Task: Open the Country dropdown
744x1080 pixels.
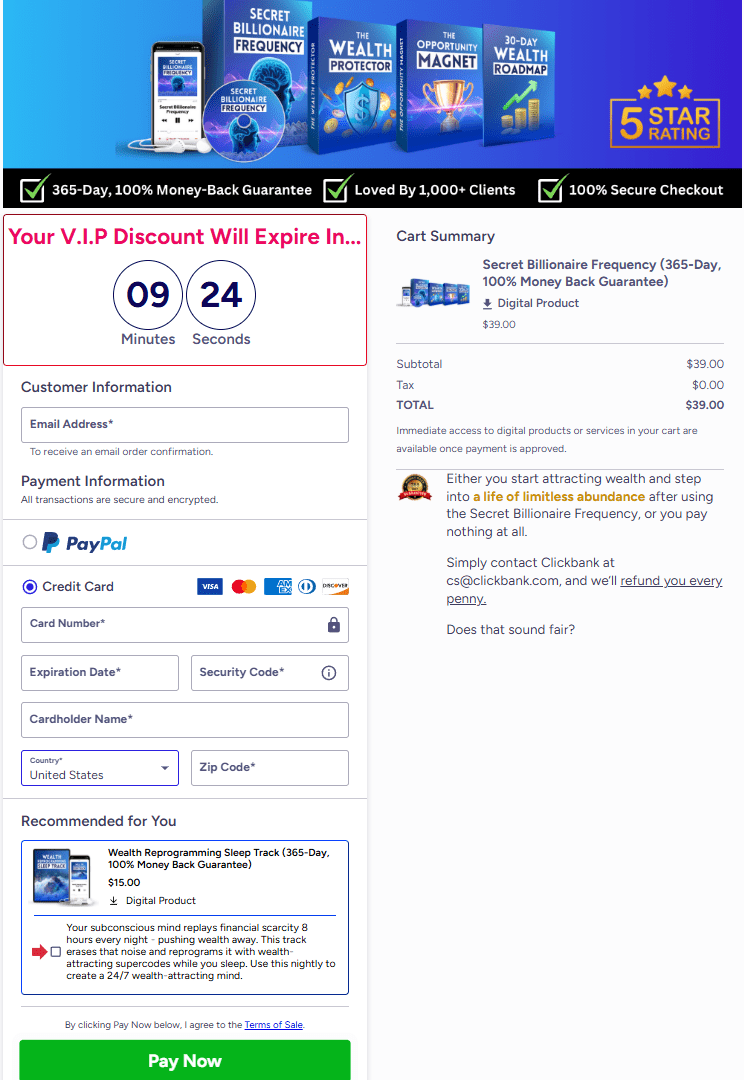Action: tap(100, 768)
